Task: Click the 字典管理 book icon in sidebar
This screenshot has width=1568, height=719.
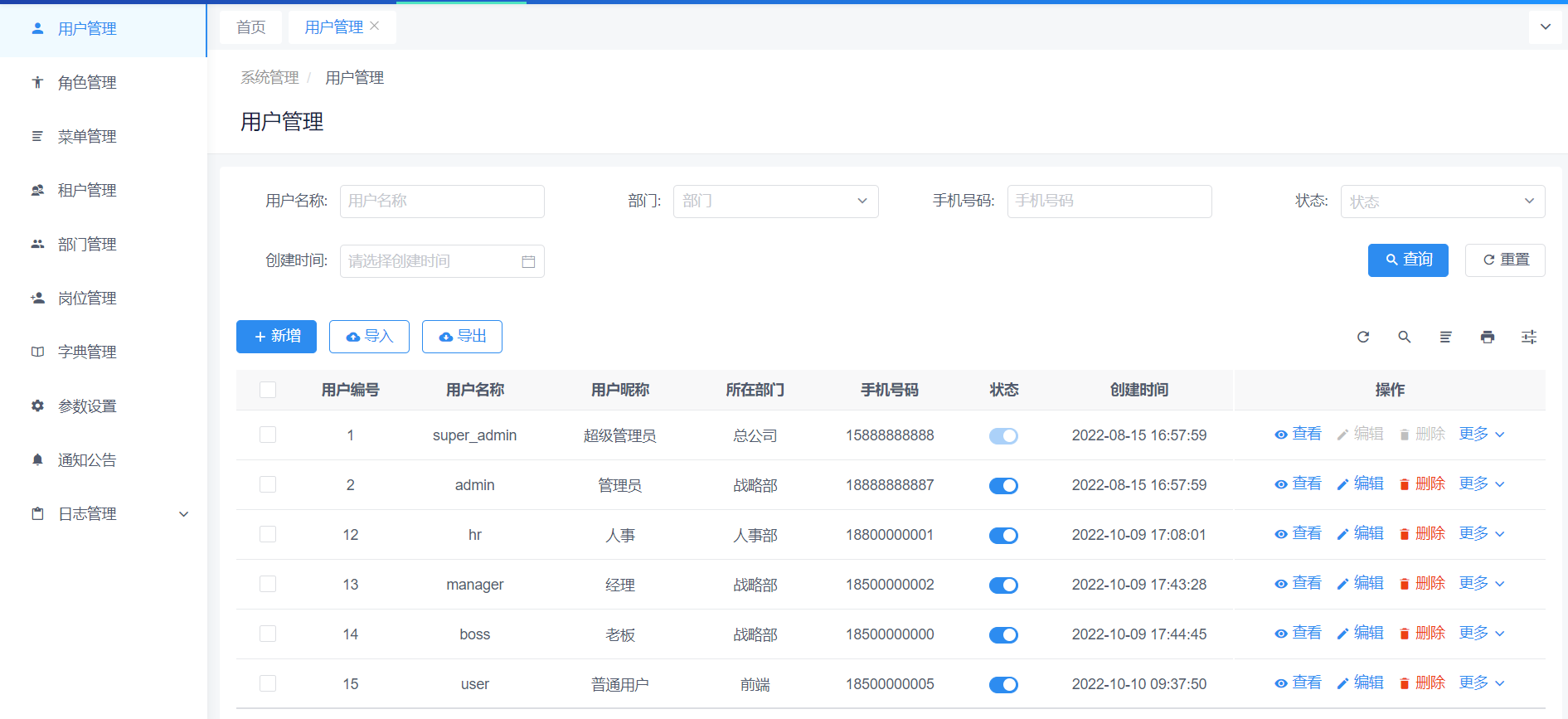Action: [x=37, y=352]
